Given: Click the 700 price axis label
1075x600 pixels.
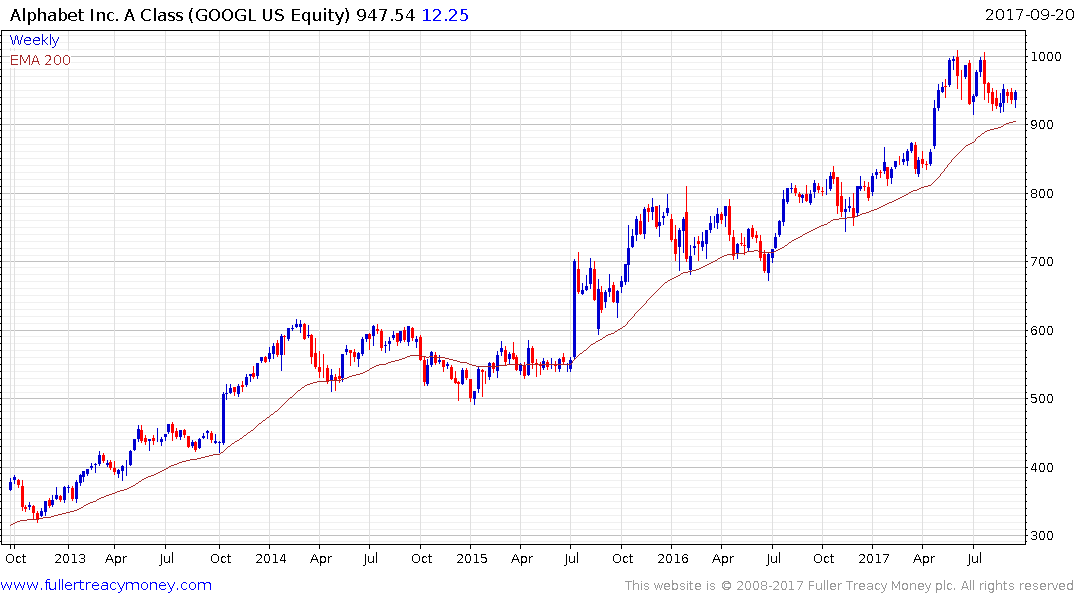Looking at the screenshot, I should click(x=1042, y=262).
